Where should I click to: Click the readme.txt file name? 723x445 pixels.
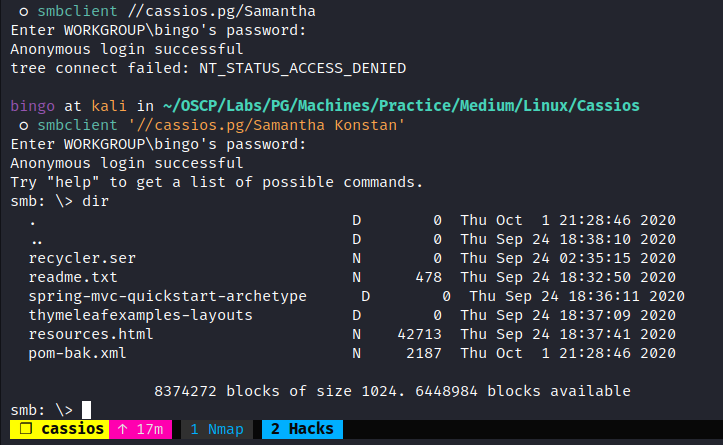(73, 277)
